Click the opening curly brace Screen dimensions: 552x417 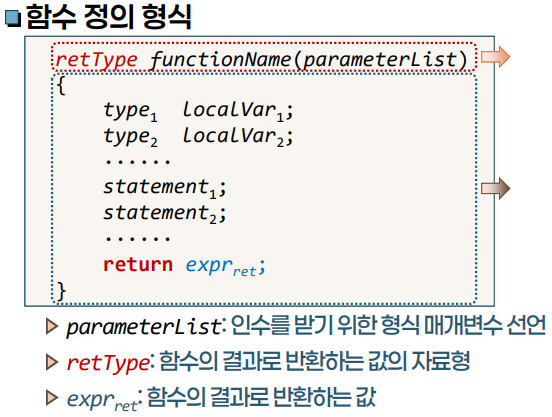[61, 86]
